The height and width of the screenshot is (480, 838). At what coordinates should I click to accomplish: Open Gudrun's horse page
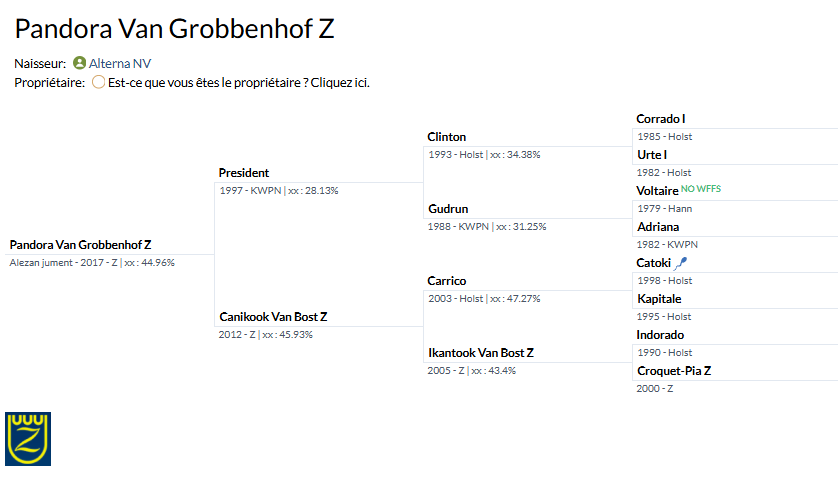[x=447, y=209]
